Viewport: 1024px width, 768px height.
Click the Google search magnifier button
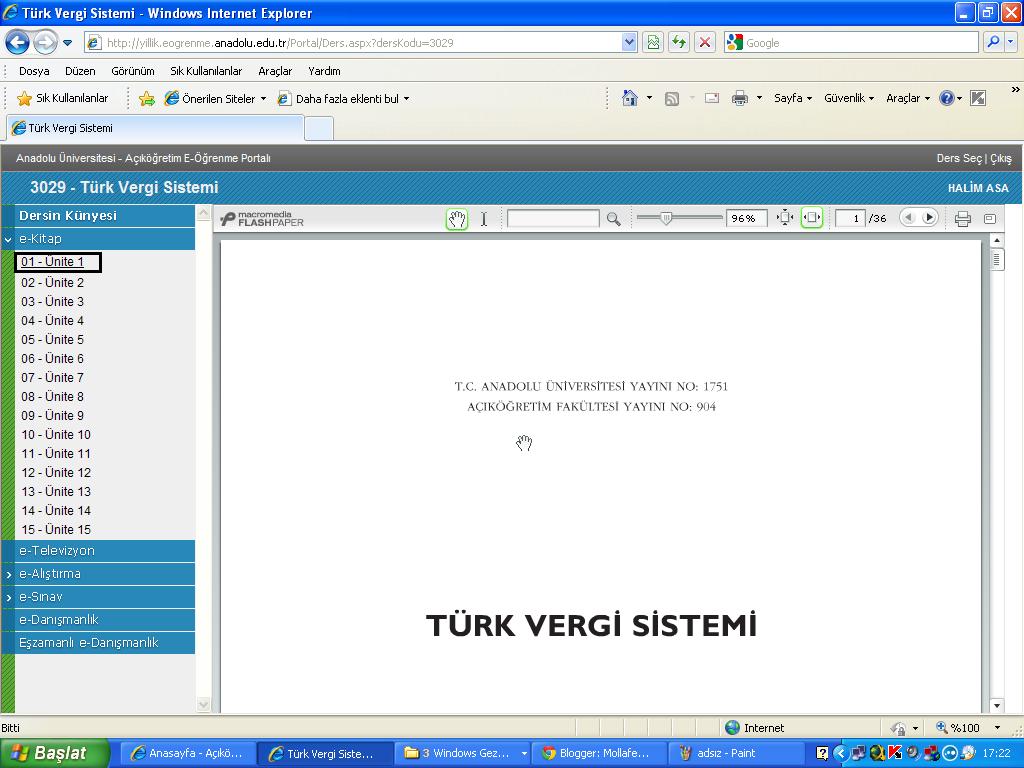[993, 42]
